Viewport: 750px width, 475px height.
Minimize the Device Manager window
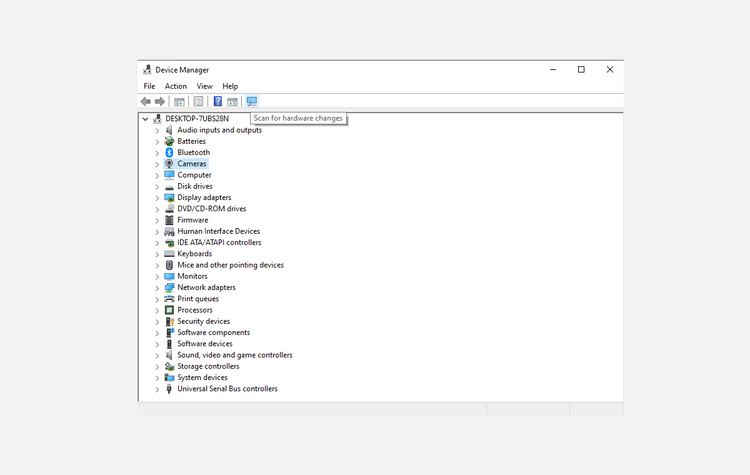point(553,70)
